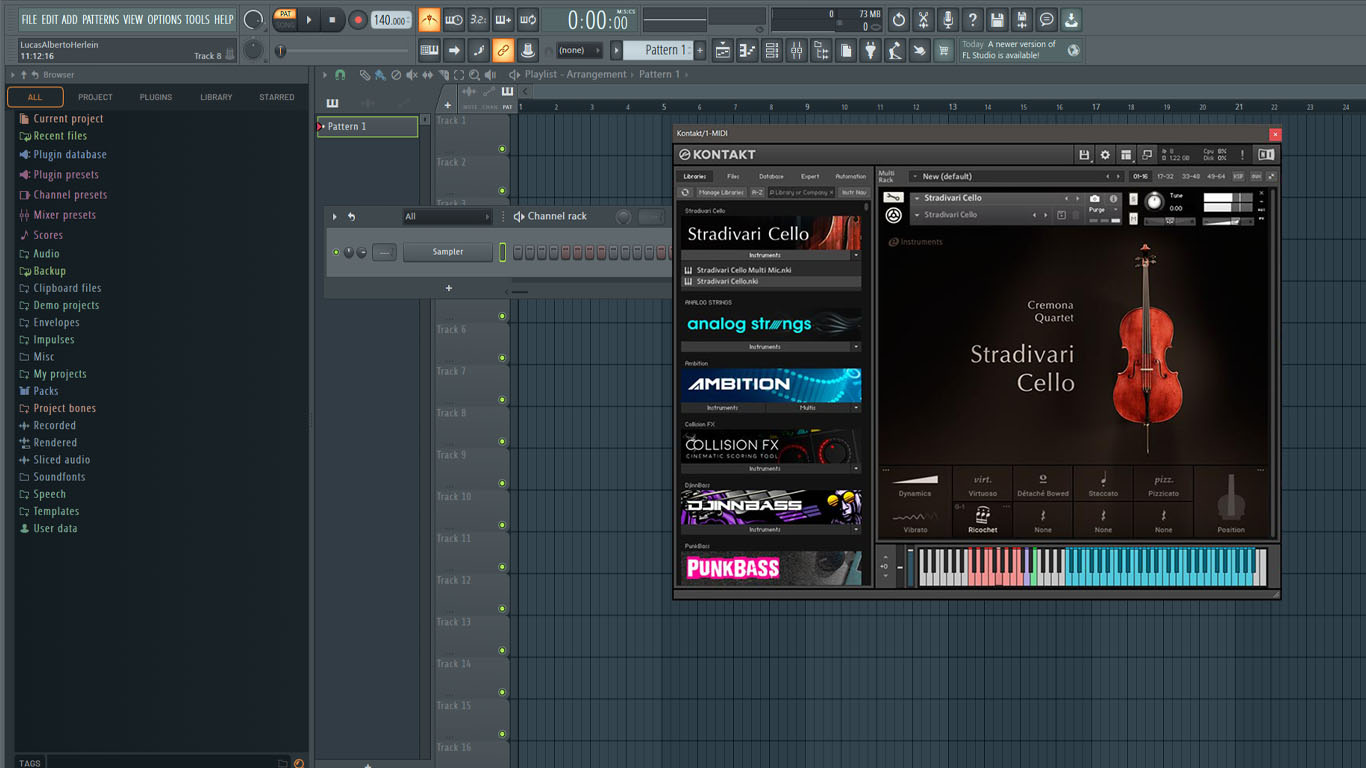This screenshot has height=768, width=1366.
Task: Click the Kontakt panic exclamation icon
Action: click(x=1243, y=155)
